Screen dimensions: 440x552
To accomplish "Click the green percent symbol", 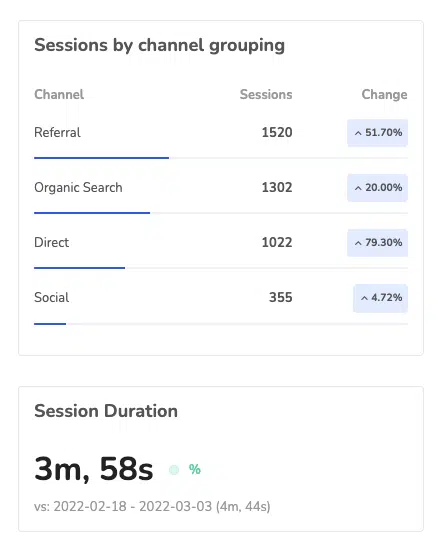I will pos(195,469).
